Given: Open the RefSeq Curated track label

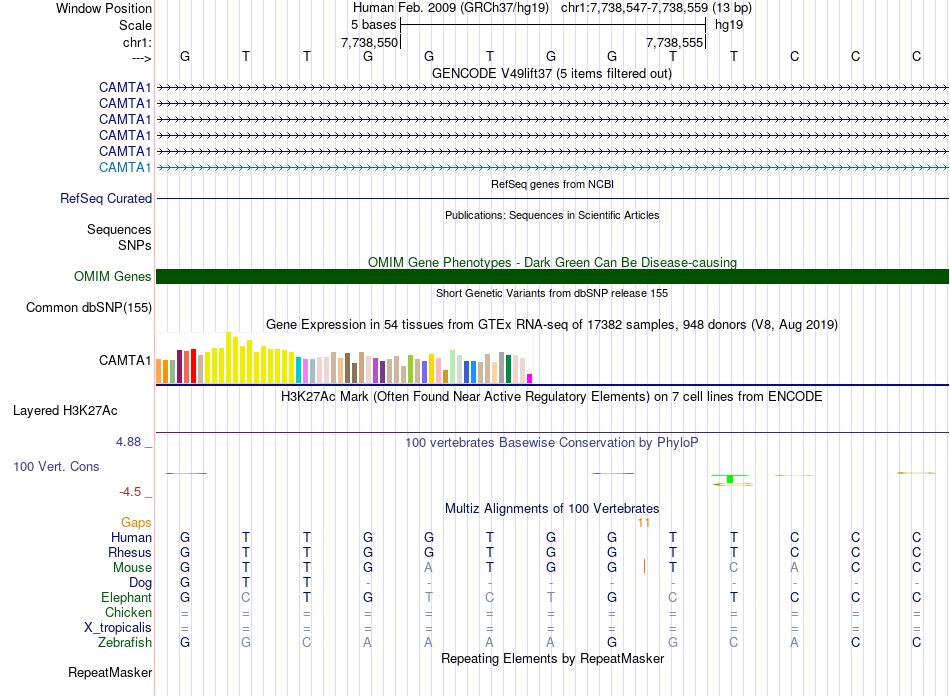Looking at the screenshot, I should pyautogui.click(x=105, y=199).
